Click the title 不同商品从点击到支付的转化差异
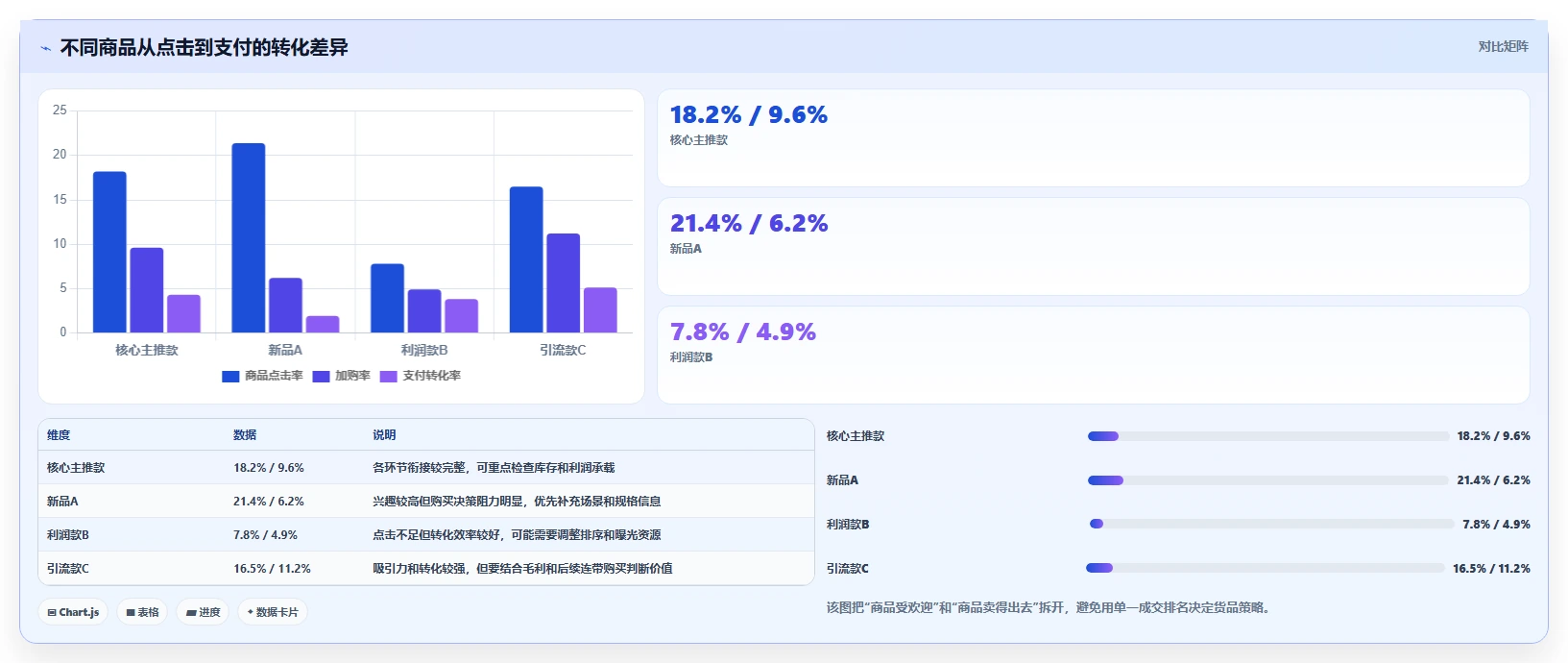This screenshot has height=663, width=1568. tap(204, 47)
